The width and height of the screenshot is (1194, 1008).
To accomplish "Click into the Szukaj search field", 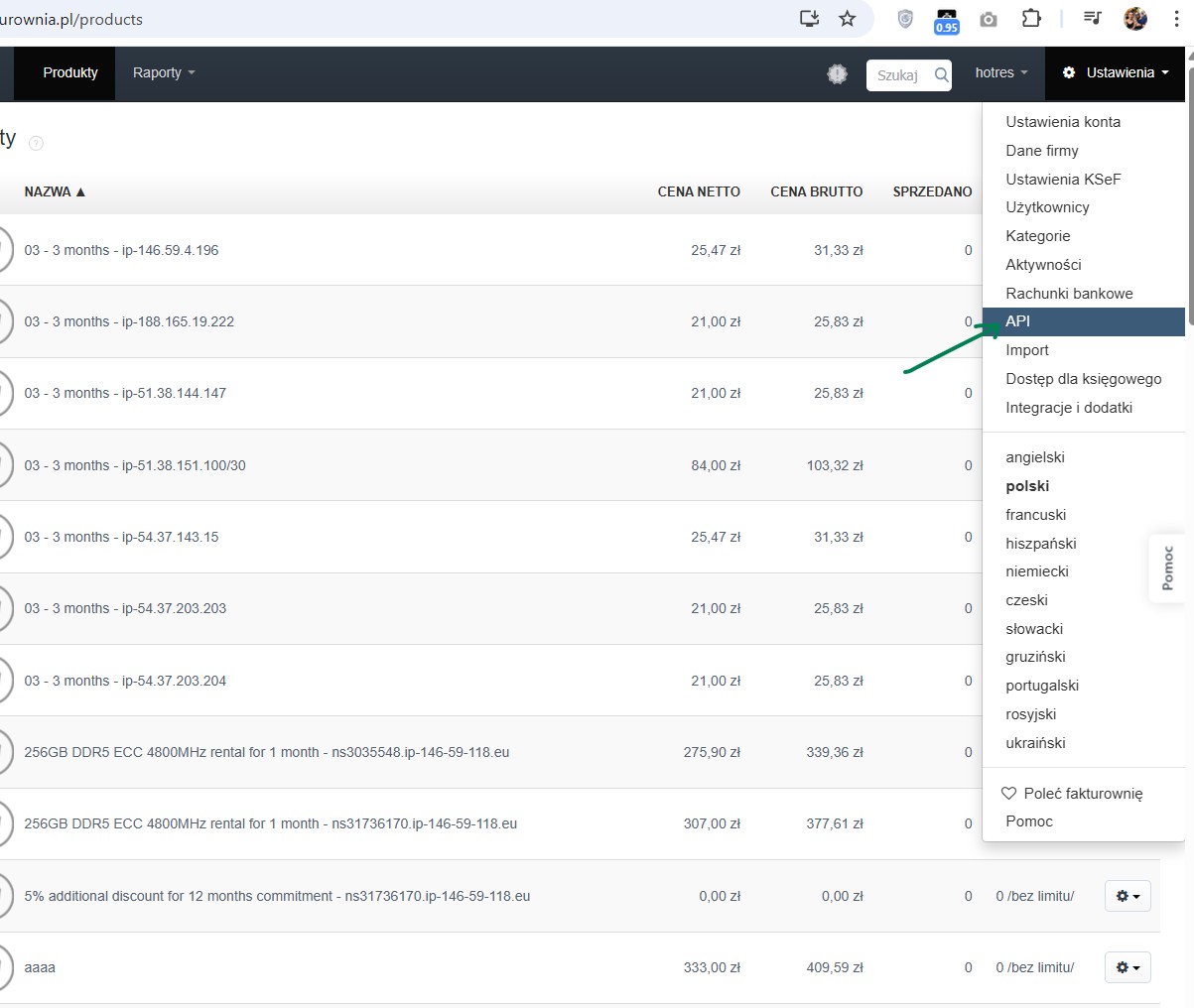I will click(898, 74).
